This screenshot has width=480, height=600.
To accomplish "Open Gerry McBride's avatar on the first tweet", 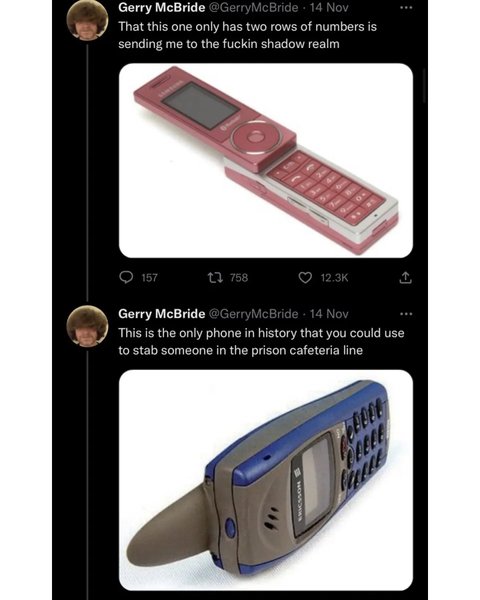I will (x=87, y=20).
